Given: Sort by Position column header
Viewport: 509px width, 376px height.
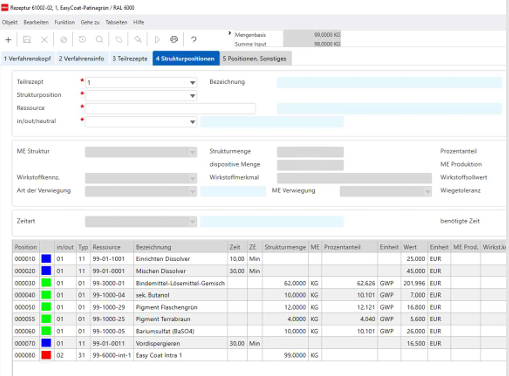Looking at the screenshot, I should [x=26, y=247].
